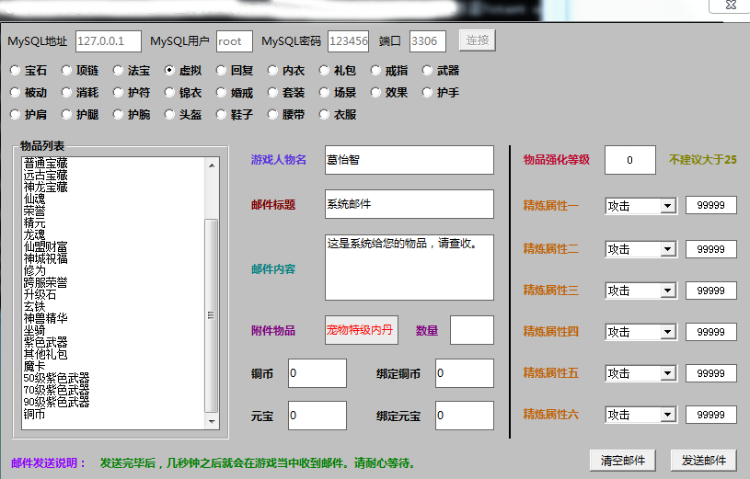Select 仙盟财富 in the item list
Image resolution: width=750 pixels, height=479 pixels.
pos(46,246)
